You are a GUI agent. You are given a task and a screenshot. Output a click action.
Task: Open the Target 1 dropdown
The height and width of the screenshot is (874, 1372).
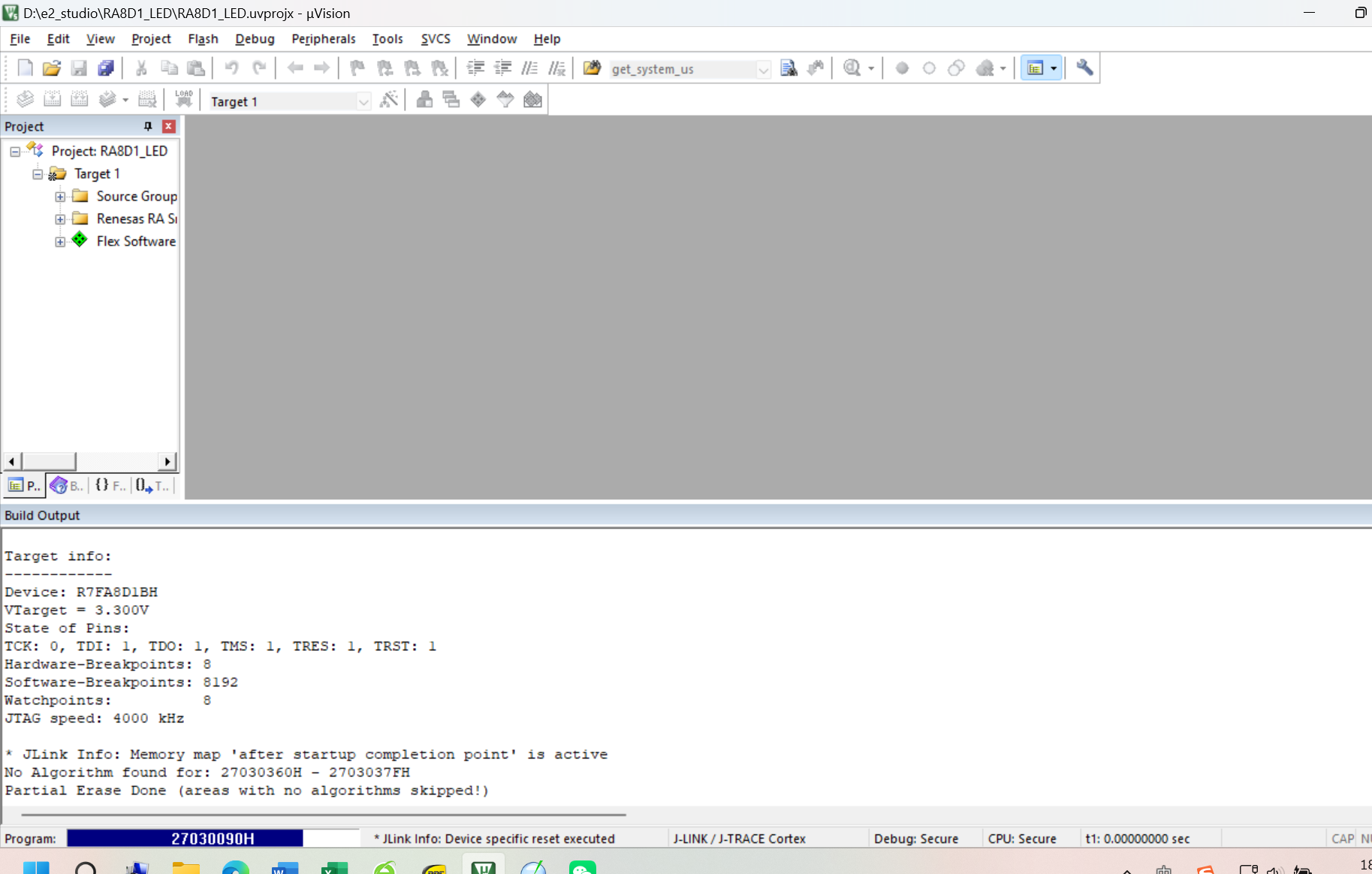[363, 101]
